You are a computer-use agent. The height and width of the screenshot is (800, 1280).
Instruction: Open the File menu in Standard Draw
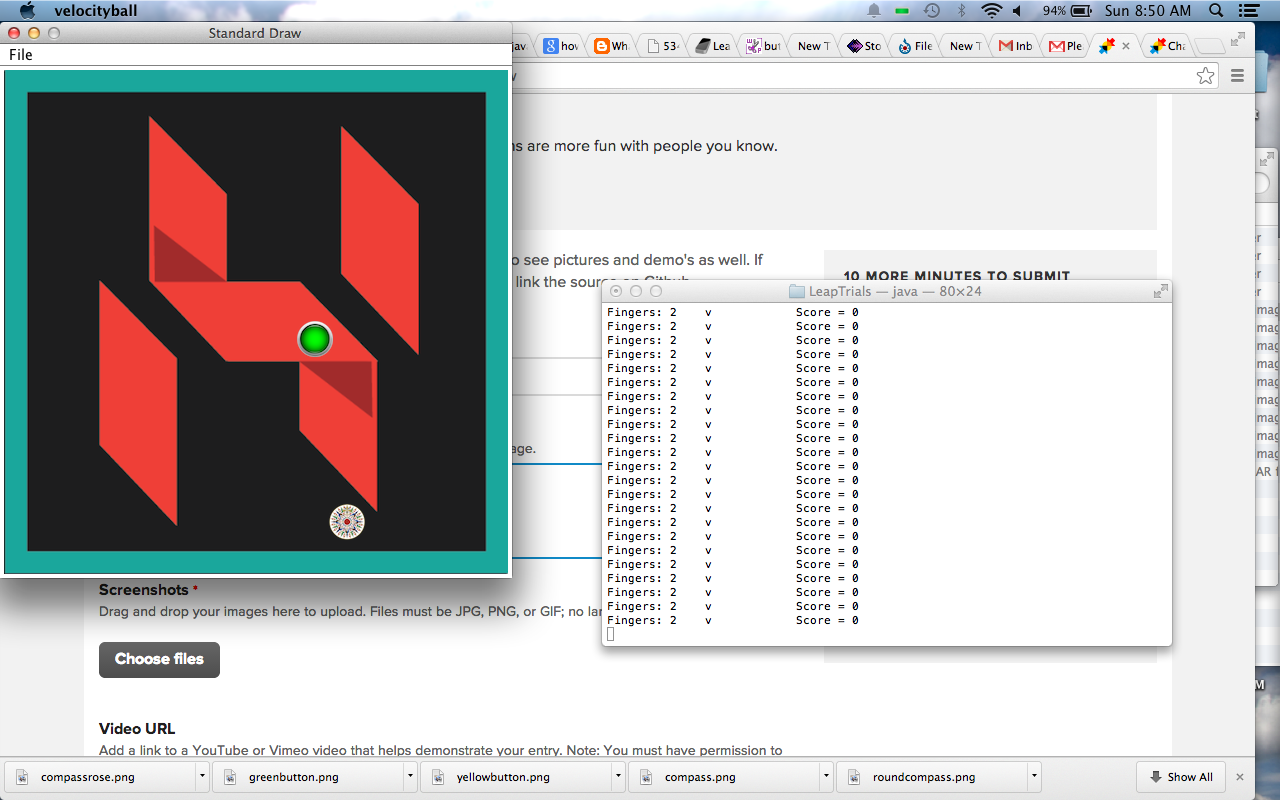pos(21,55)
